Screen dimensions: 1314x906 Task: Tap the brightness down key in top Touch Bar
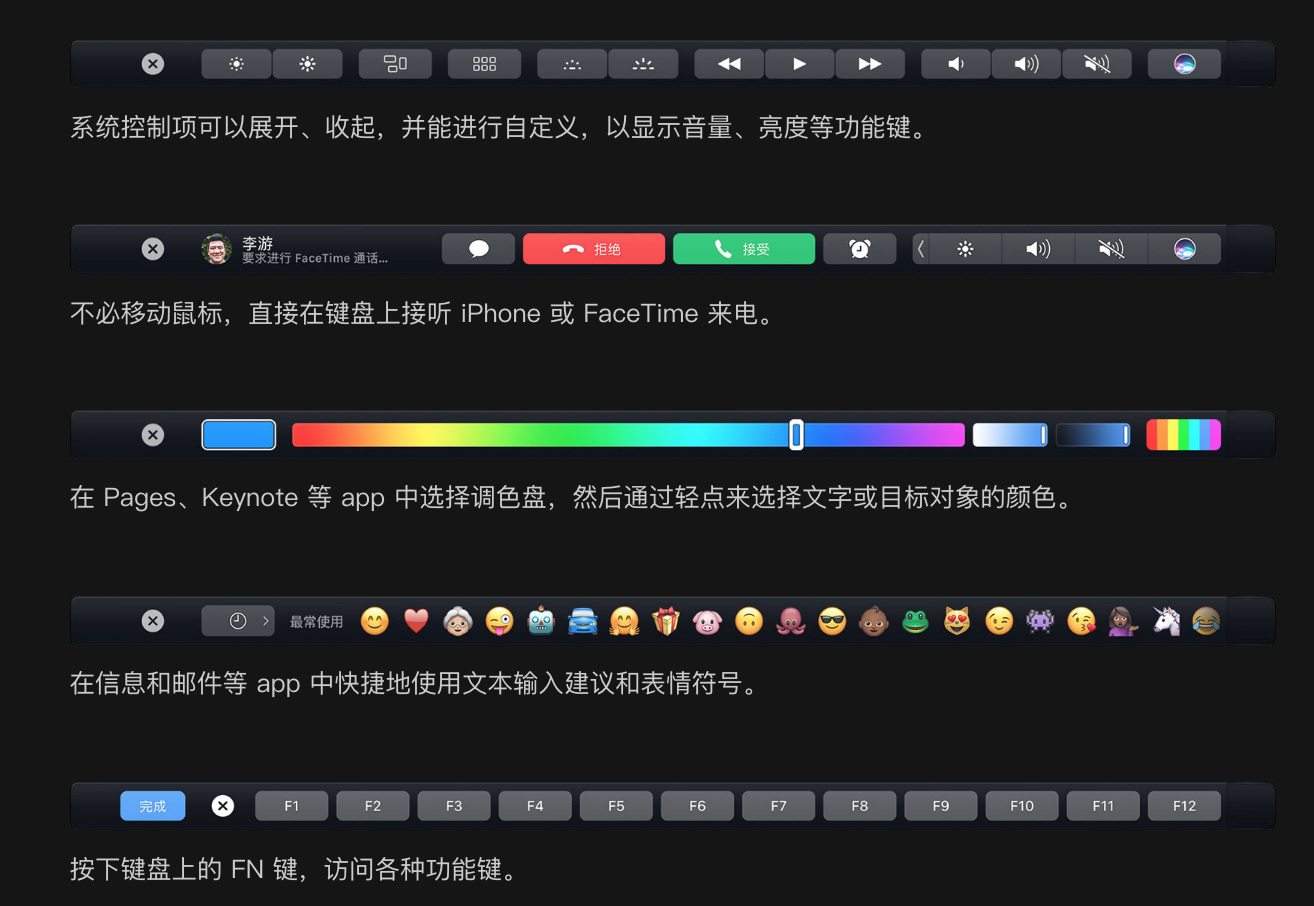click(x=237, y=64)
